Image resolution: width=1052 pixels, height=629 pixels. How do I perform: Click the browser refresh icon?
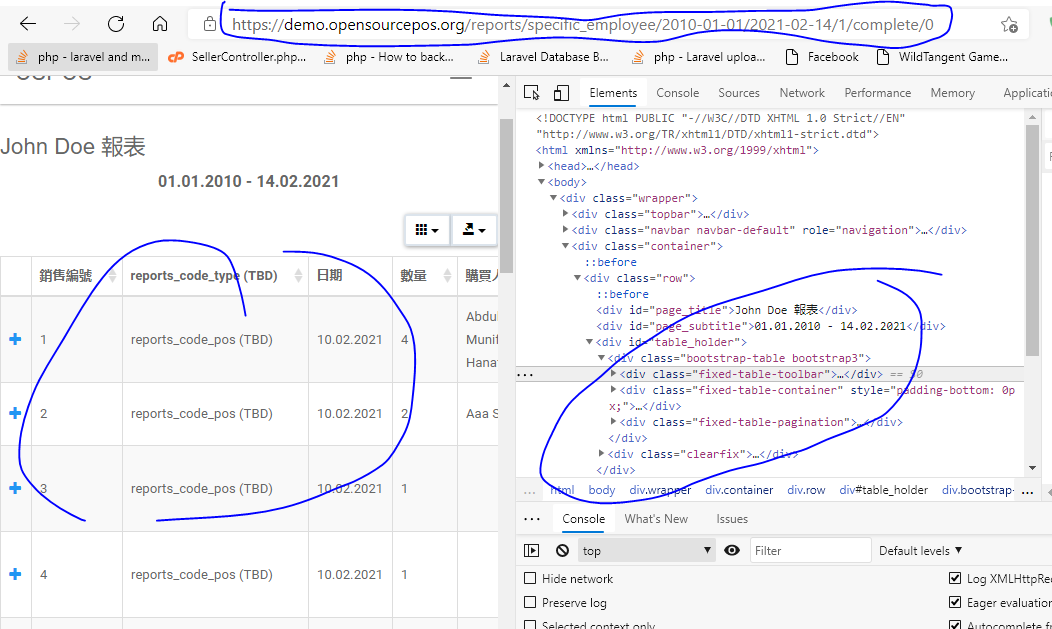tap(116, 22)
